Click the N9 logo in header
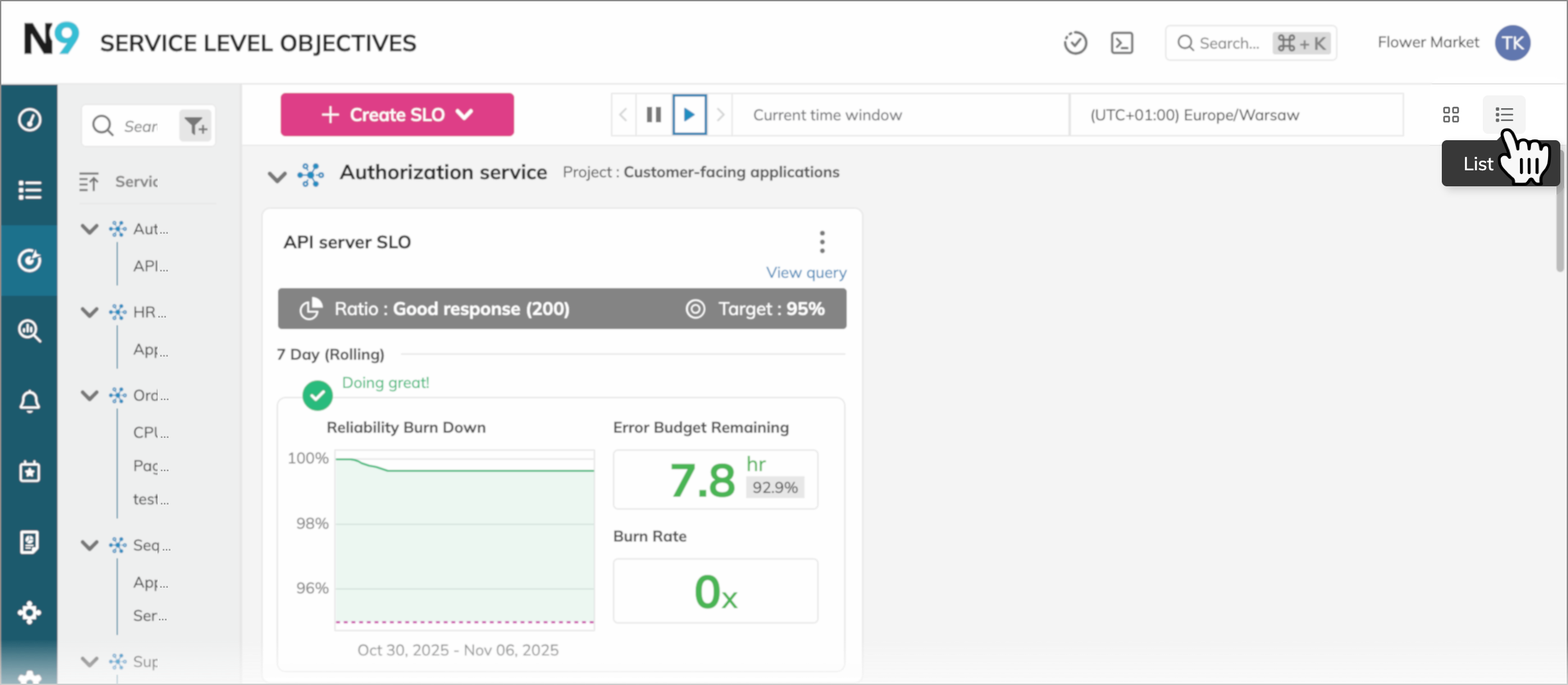 tap(51, 40)
